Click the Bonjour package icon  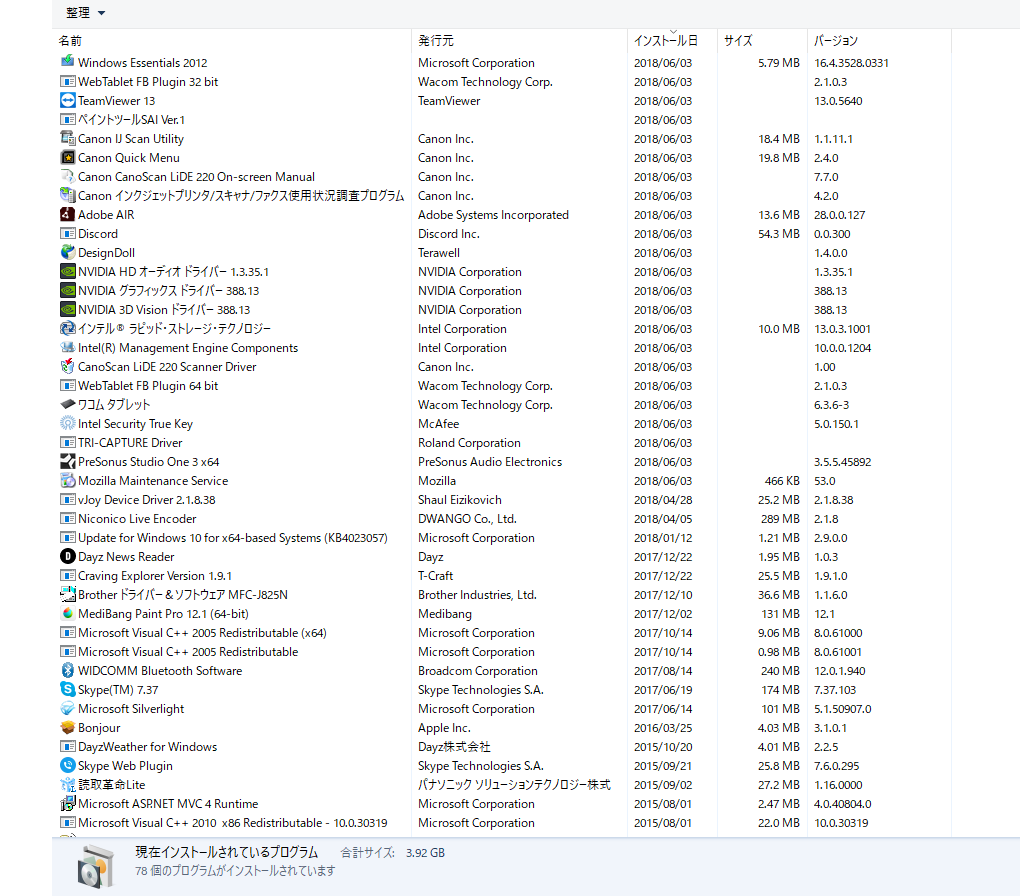(x=68, y=727)
